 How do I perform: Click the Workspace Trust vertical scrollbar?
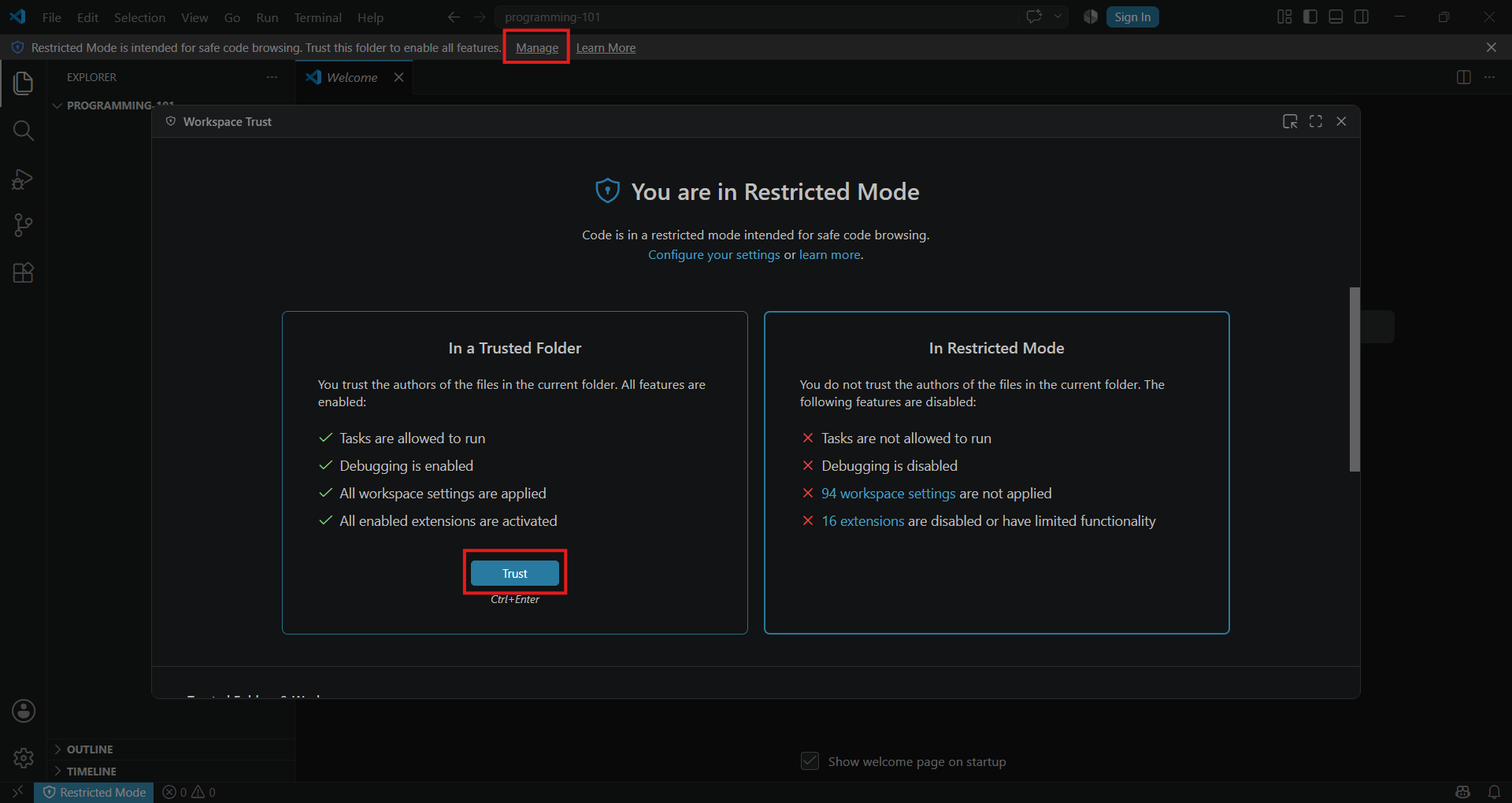(x=1354, y=379)
